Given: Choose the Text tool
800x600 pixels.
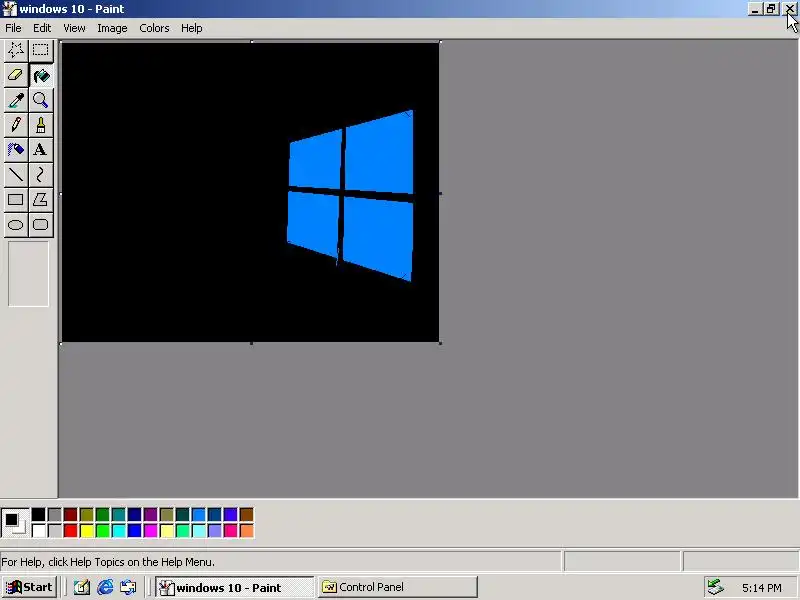Looking at the screenshot, I should [40, 150].
